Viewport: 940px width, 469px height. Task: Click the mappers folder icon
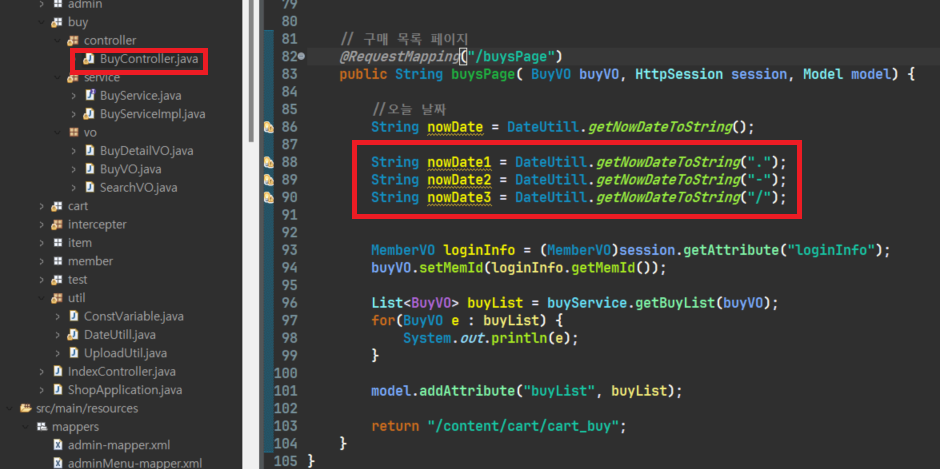click(x=42, y=427)
